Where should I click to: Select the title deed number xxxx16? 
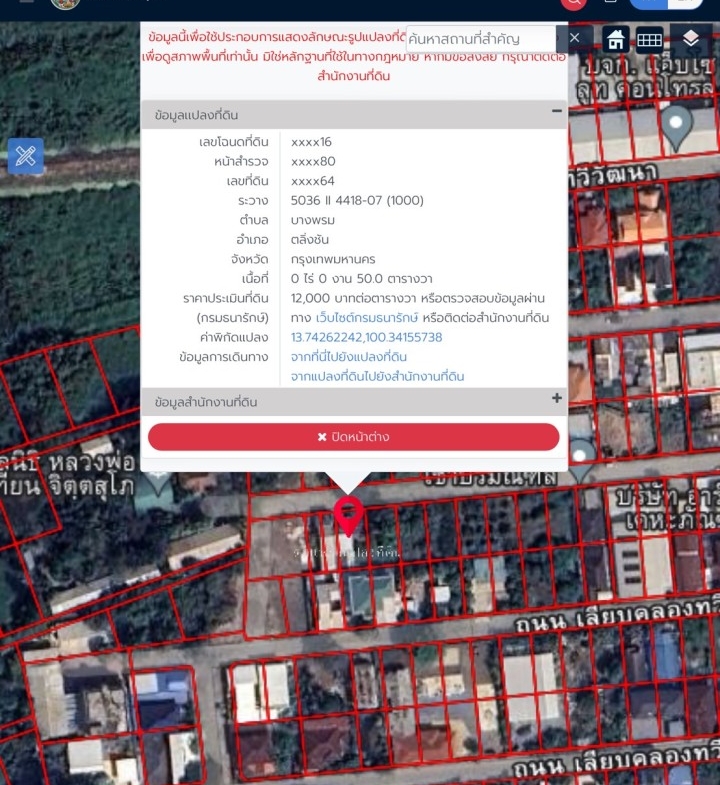point(311,142)
